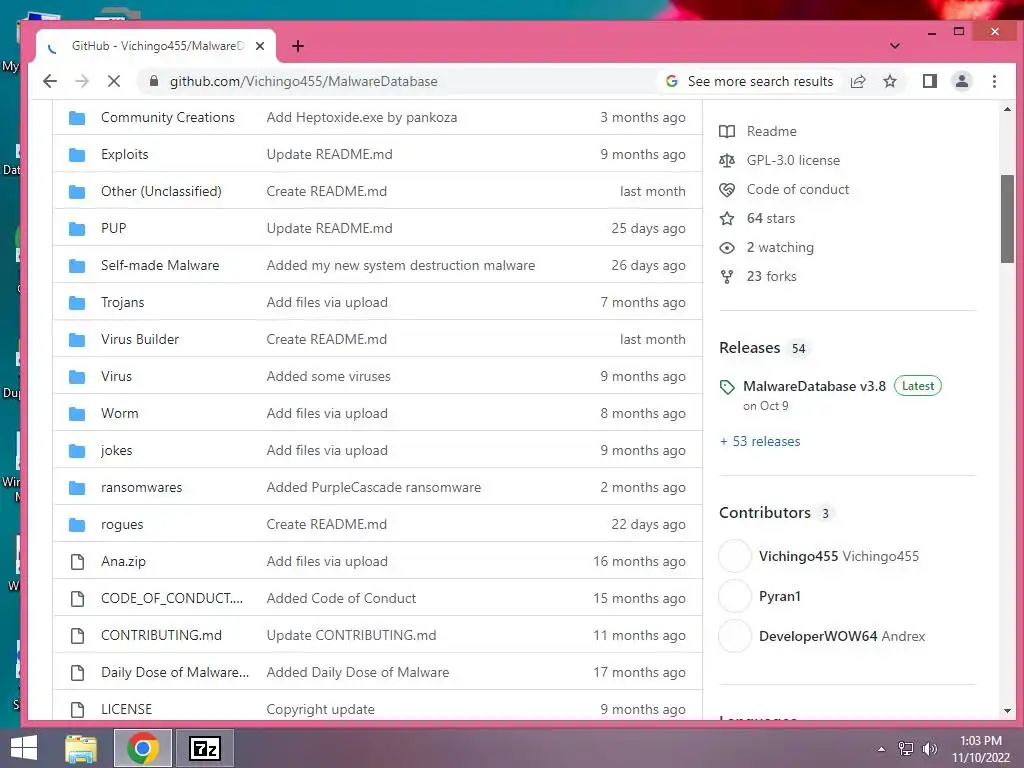1024x768 pixels.
Task: Click the Other (Unclassified) folder icon
Action: tap(77, 191)
